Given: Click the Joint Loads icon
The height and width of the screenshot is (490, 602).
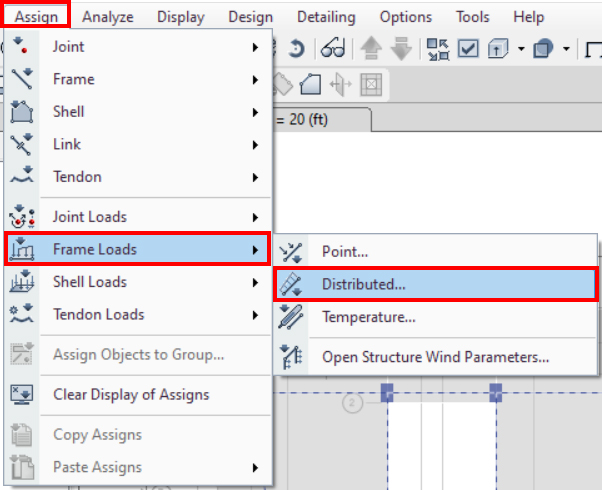Looking at the screenshot, I should 22,216.
